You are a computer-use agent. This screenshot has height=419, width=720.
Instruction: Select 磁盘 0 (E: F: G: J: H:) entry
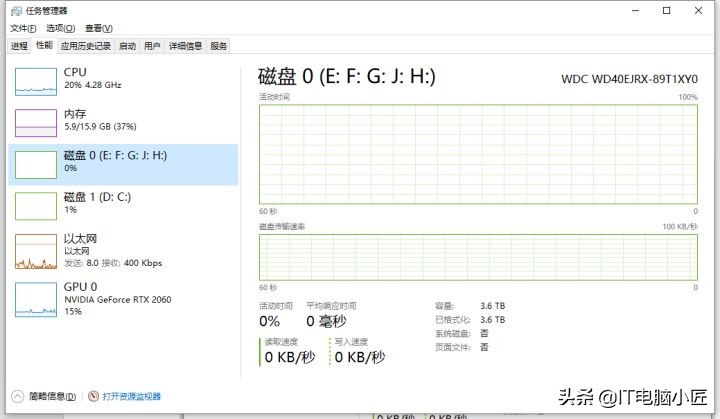coord(123,164)
